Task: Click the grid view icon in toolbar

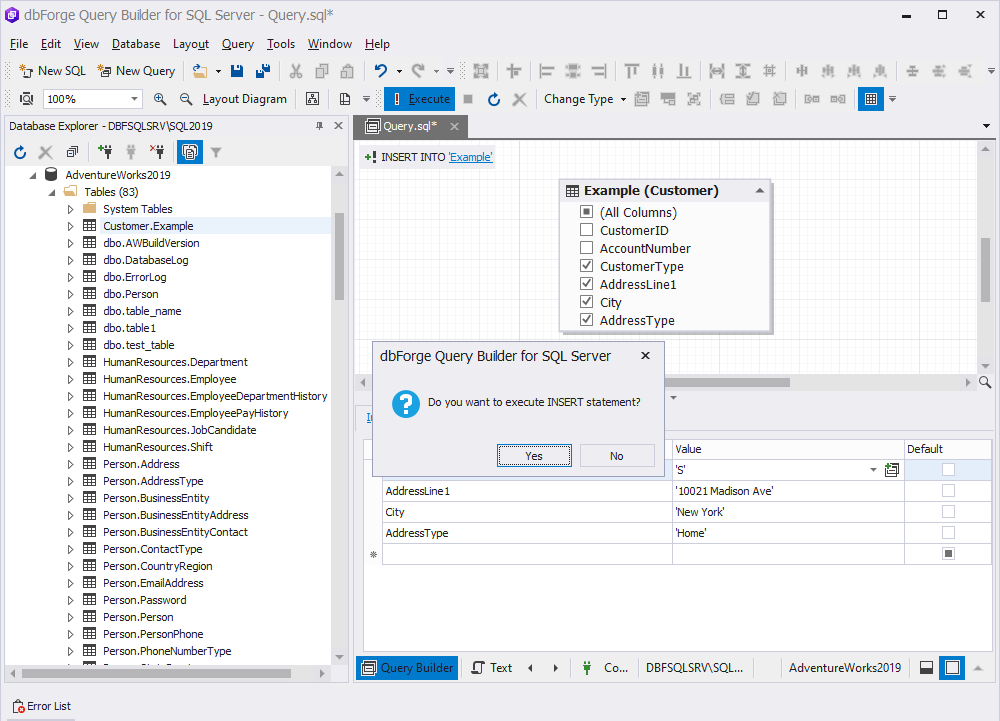Action: tap(871, 99)
